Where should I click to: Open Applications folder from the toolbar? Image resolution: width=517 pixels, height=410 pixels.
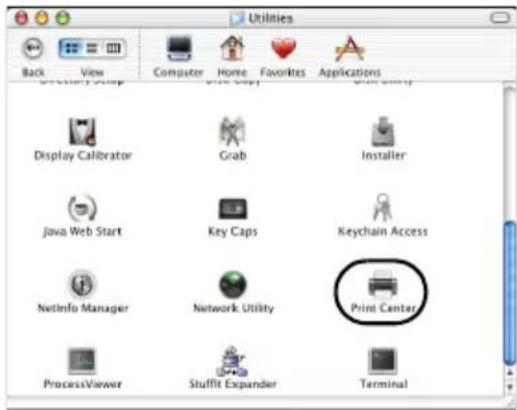349,49
